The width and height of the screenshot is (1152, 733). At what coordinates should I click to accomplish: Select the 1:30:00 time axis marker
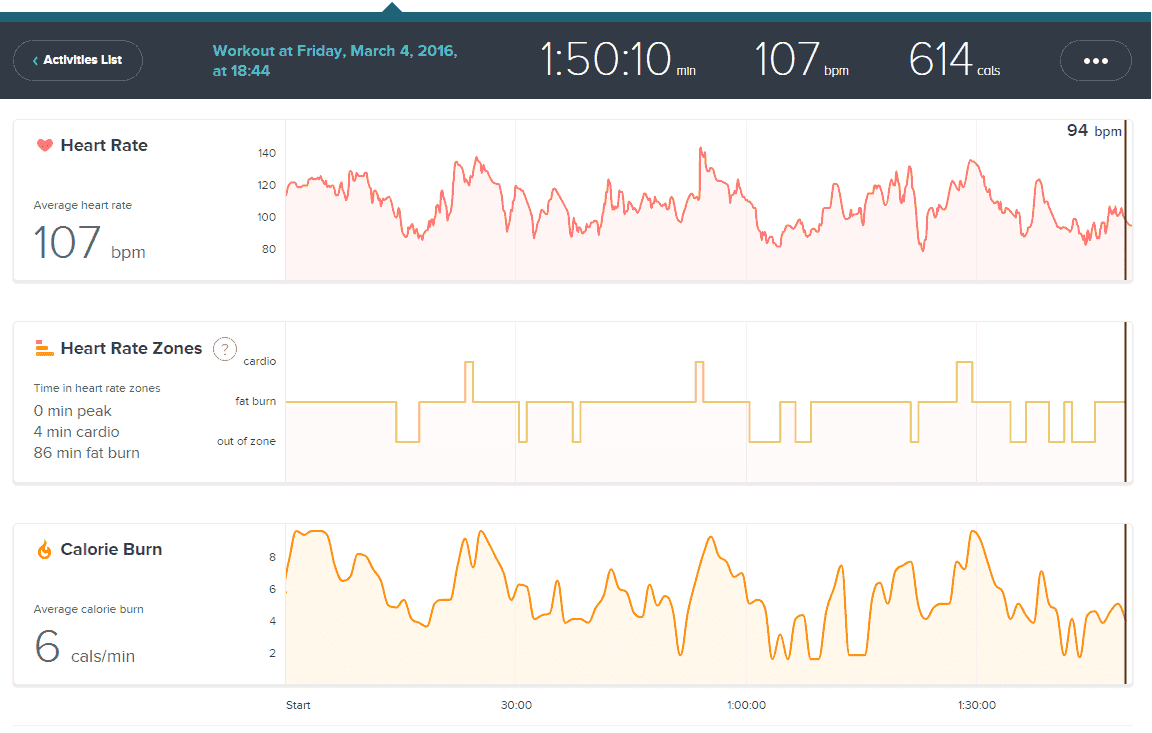click(x=976, y=705)
